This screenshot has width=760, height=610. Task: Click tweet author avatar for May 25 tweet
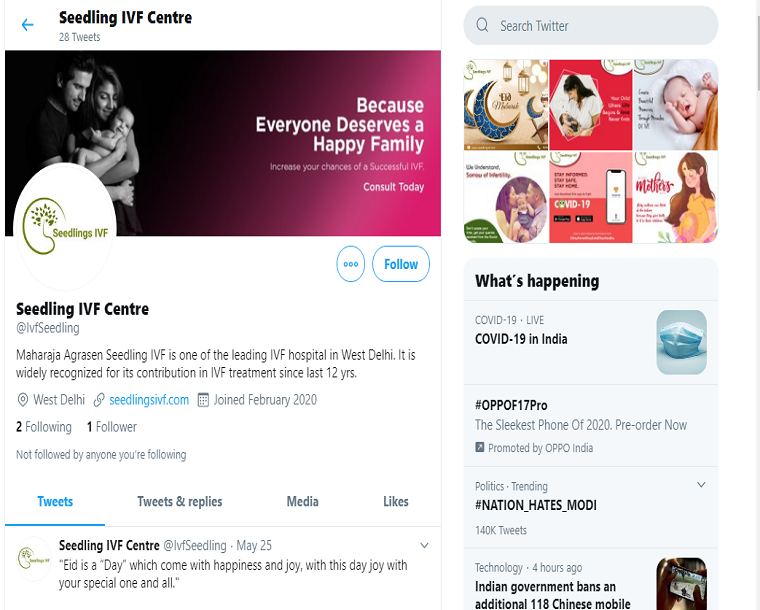click(x=33, y=559)
